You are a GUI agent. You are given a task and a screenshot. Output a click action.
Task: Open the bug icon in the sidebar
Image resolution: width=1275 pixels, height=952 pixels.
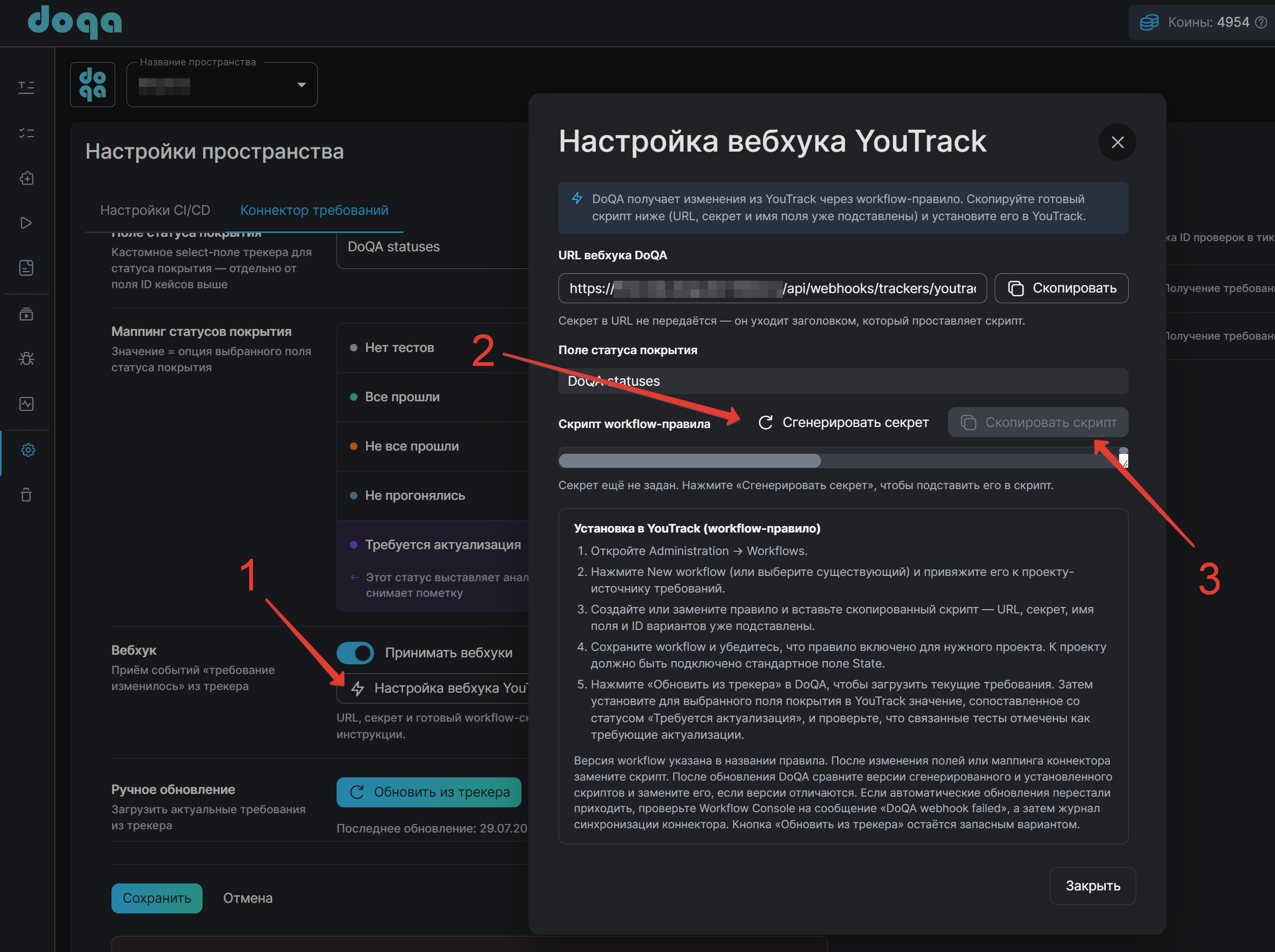tap(26, 359)
